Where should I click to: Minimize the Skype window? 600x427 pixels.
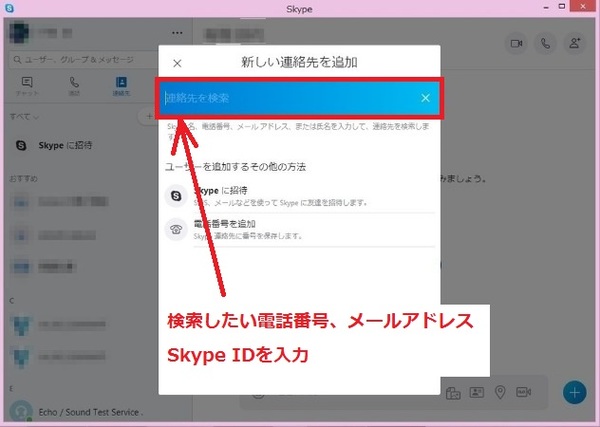coord(546,7)
